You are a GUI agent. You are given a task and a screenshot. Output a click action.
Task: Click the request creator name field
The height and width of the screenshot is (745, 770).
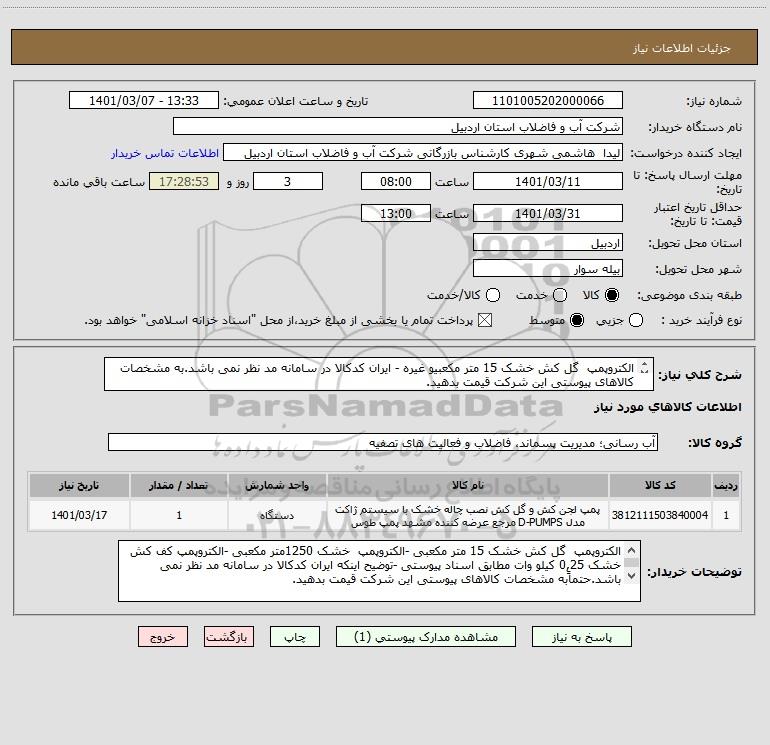point(423,153)
